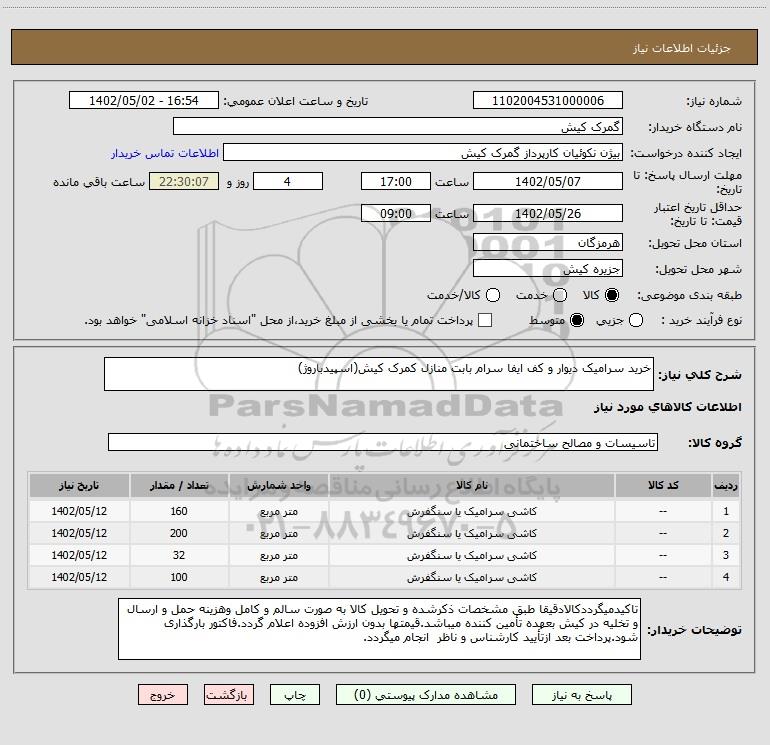Click quantity 160 in row 1

[179, 511]
